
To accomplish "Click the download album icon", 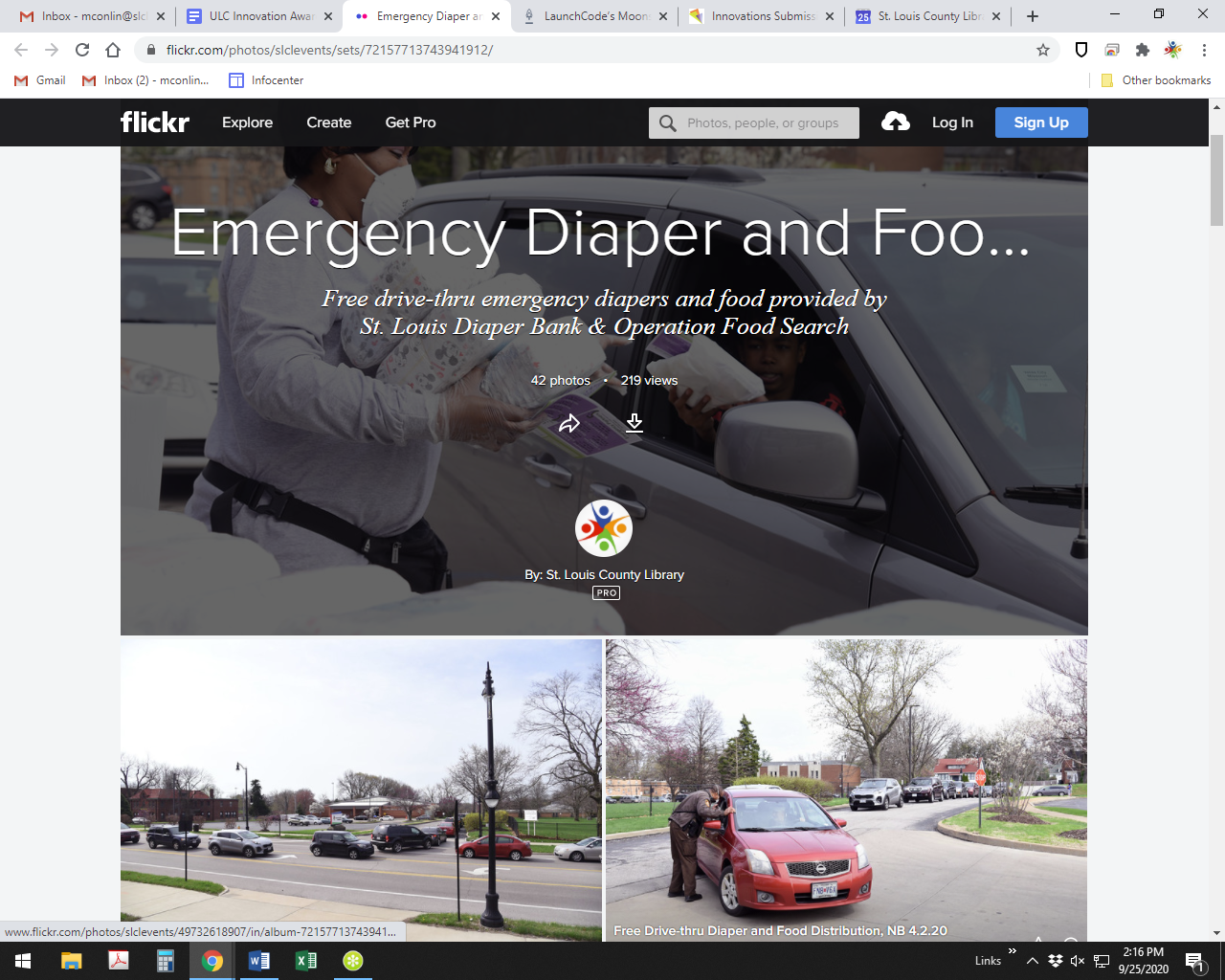I will pos(634,423).
